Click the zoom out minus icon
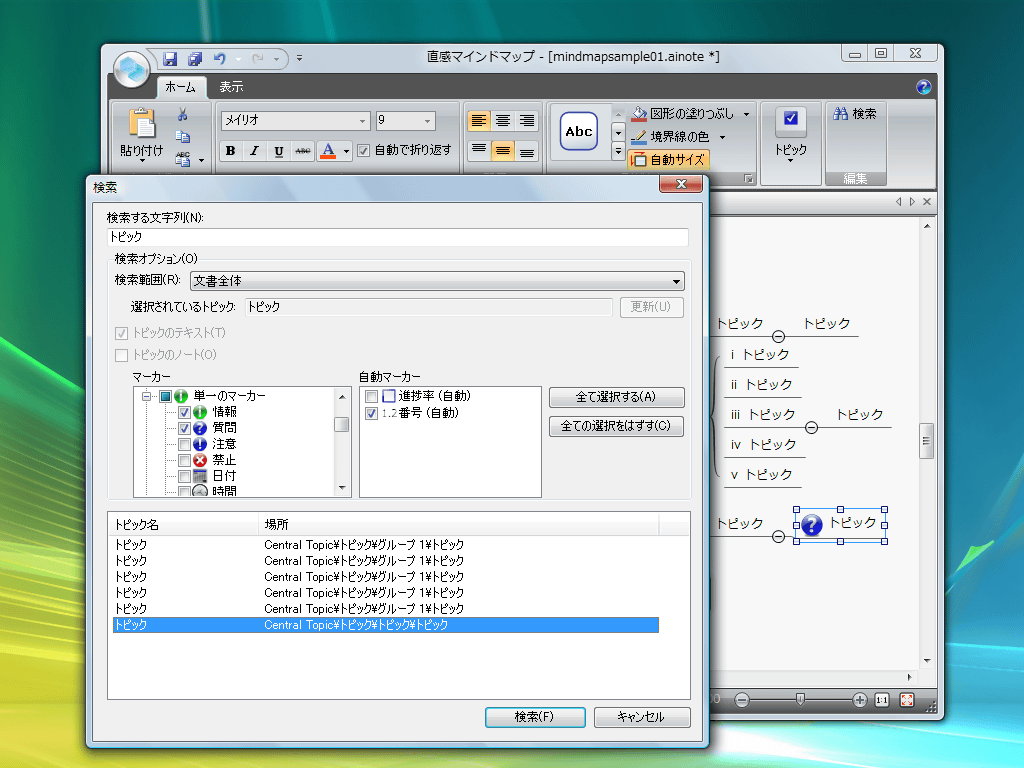 click(x=742, y=700)
